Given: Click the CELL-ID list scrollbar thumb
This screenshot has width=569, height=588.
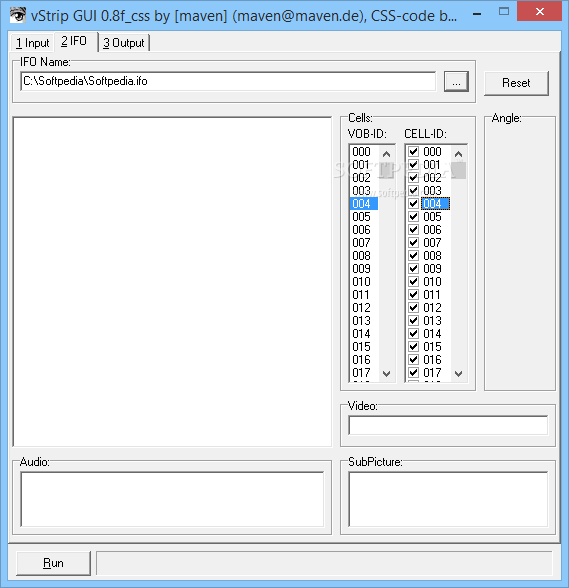Looking at the screenshot, I should 458,170.
